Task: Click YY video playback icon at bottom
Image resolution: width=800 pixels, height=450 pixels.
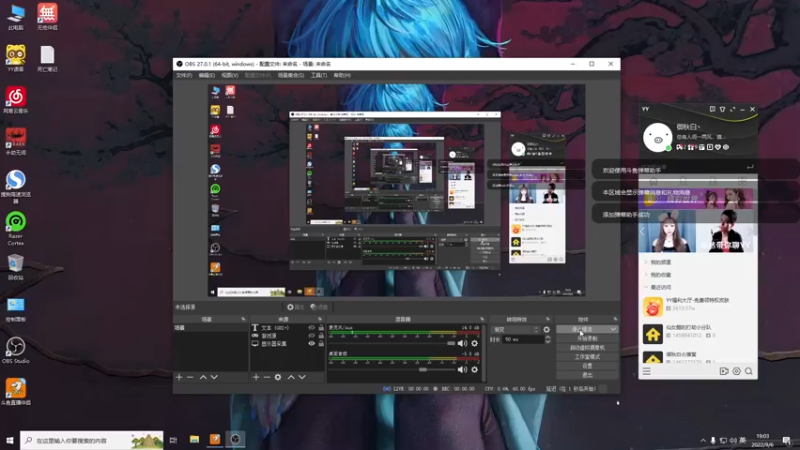Action: (724, 371)
